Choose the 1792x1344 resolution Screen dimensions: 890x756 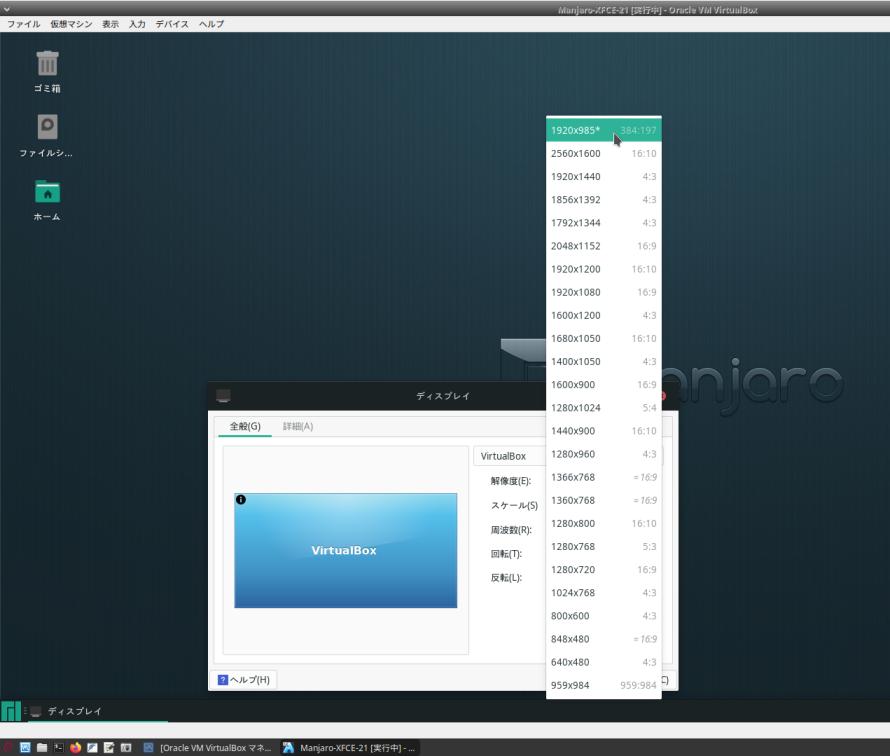(x=603, y=222)
